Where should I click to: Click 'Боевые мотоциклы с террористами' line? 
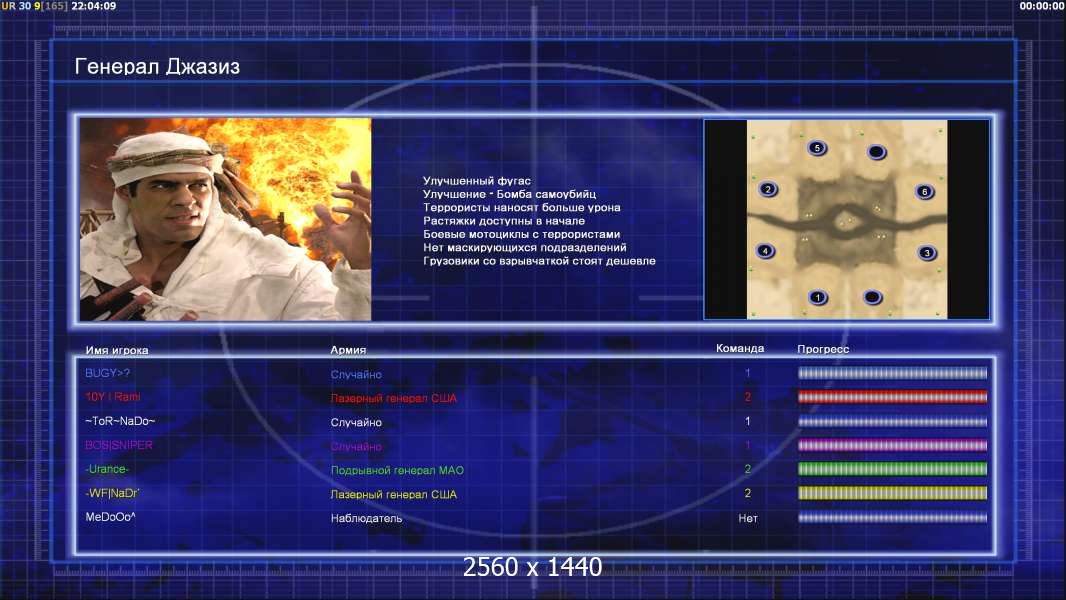521,234
